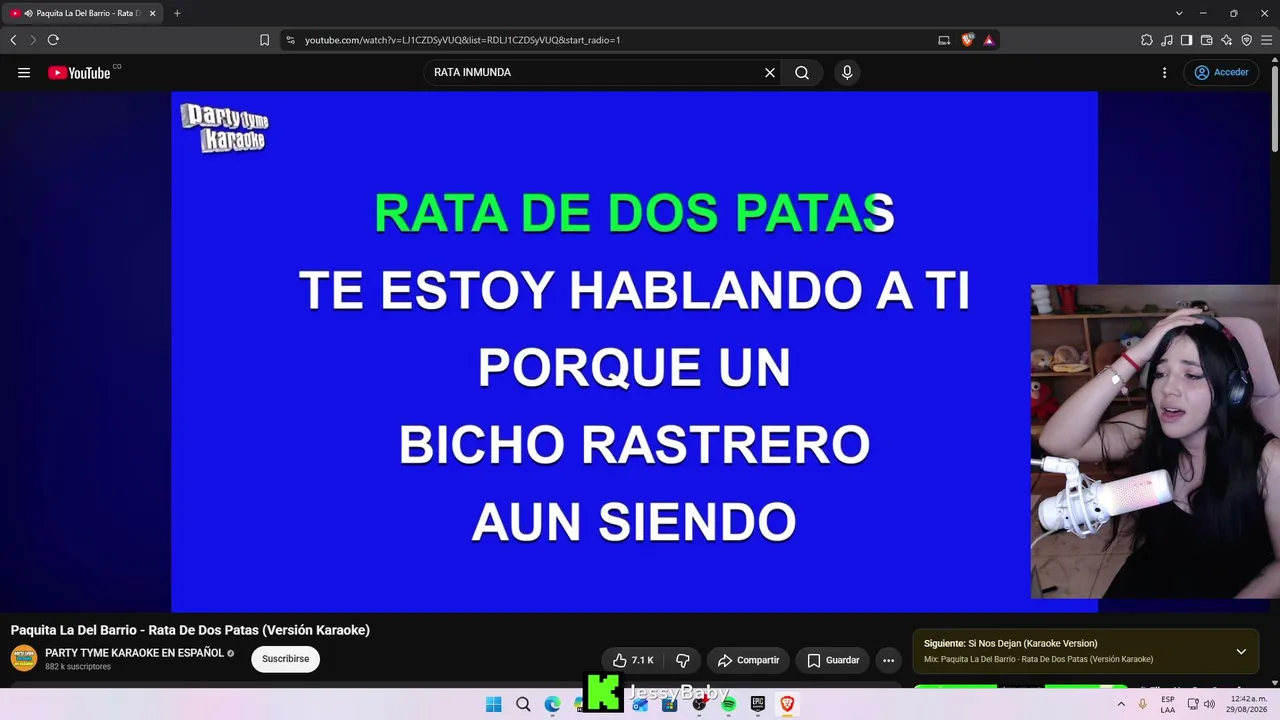This screenshot has height=720, width=1280.
Task: Clear the RATA INMUNDA search text
Action: coord(770,72)
